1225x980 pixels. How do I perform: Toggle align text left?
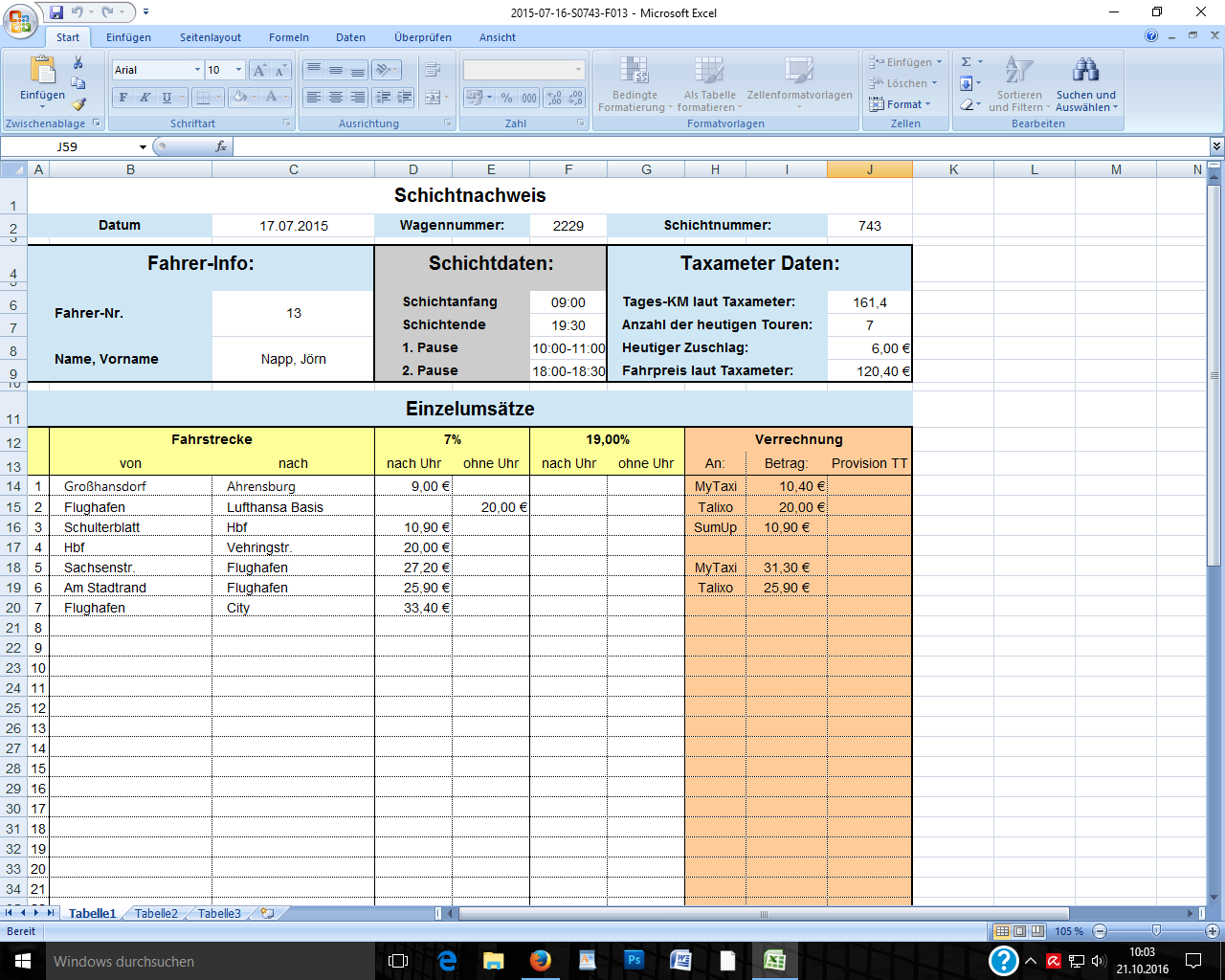(314, 98)
